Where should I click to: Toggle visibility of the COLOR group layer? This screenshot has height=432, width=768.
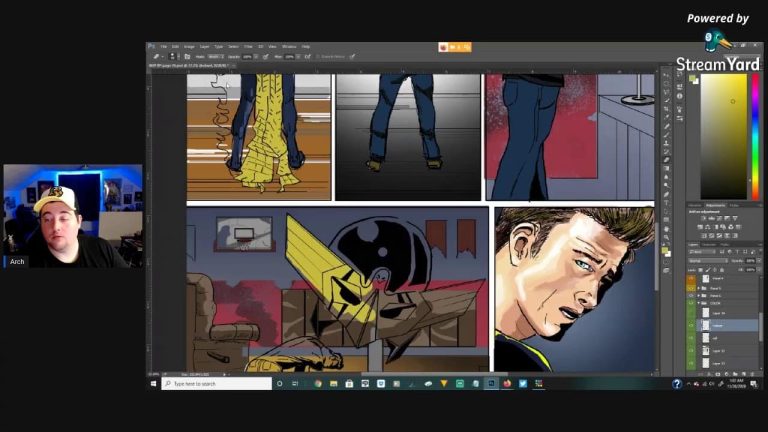[x=691, y=303]
